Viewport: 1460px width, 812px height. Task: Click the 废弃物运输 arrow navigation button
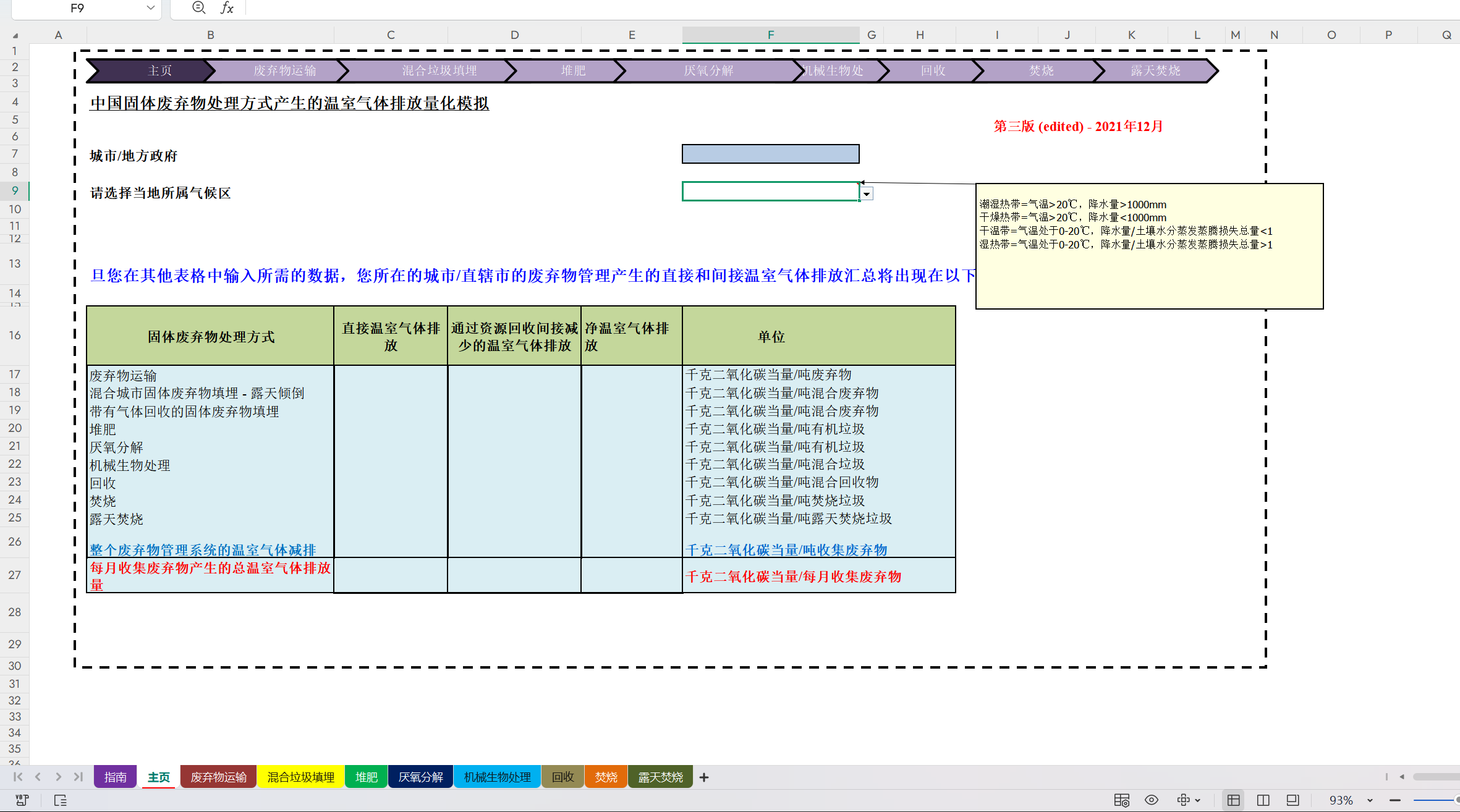point(284,70)
